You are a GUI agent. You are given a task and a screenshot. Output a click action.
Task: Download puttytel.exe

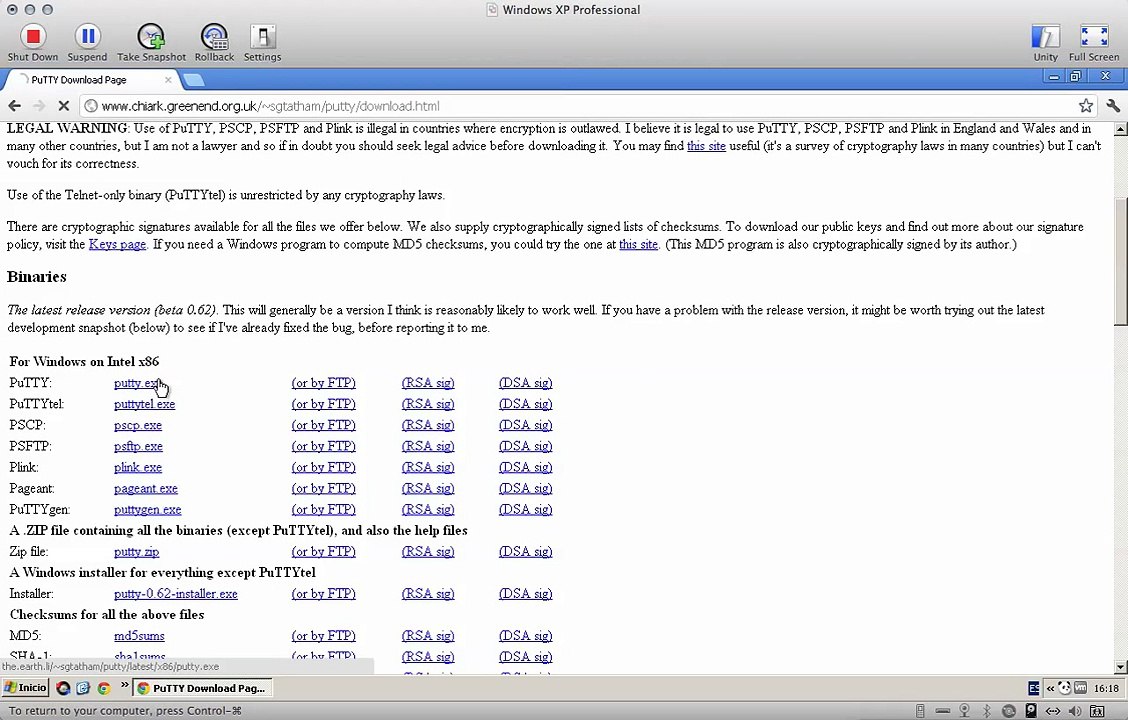(x=144, y=404)
